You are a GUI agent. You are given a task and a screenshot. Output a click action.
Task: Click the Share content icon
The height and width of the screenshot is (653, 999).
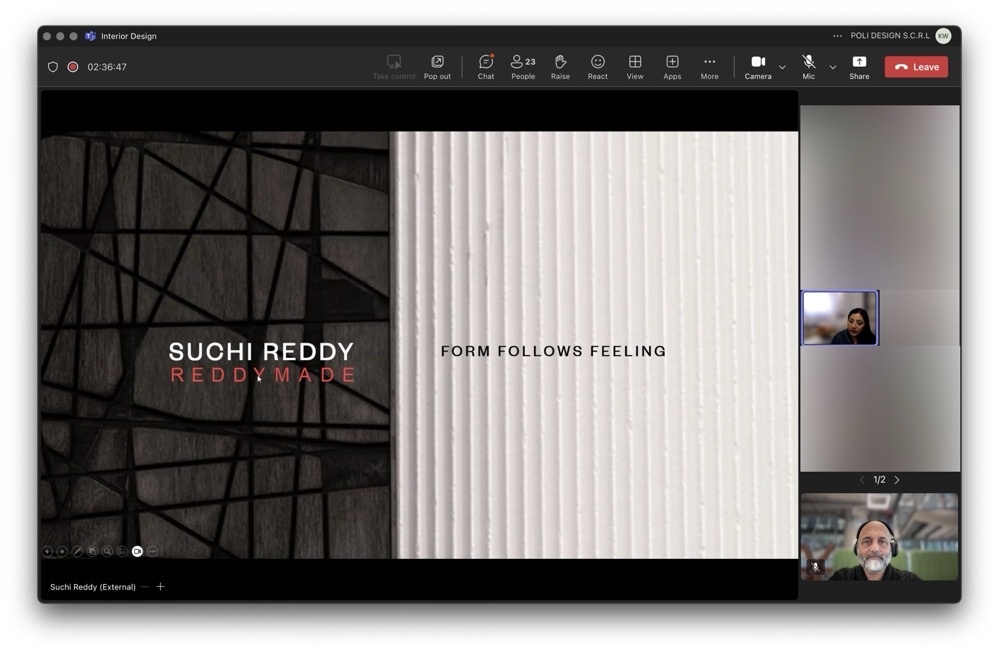[858, 67]
